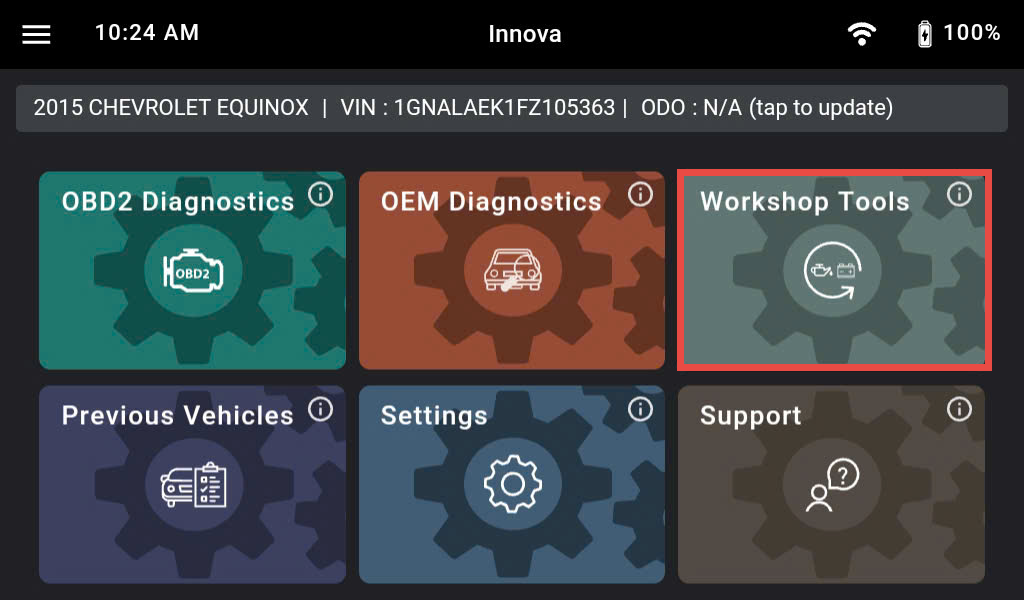
Task: Open the Workshop Tools label
Action: (x=805, y=202)
